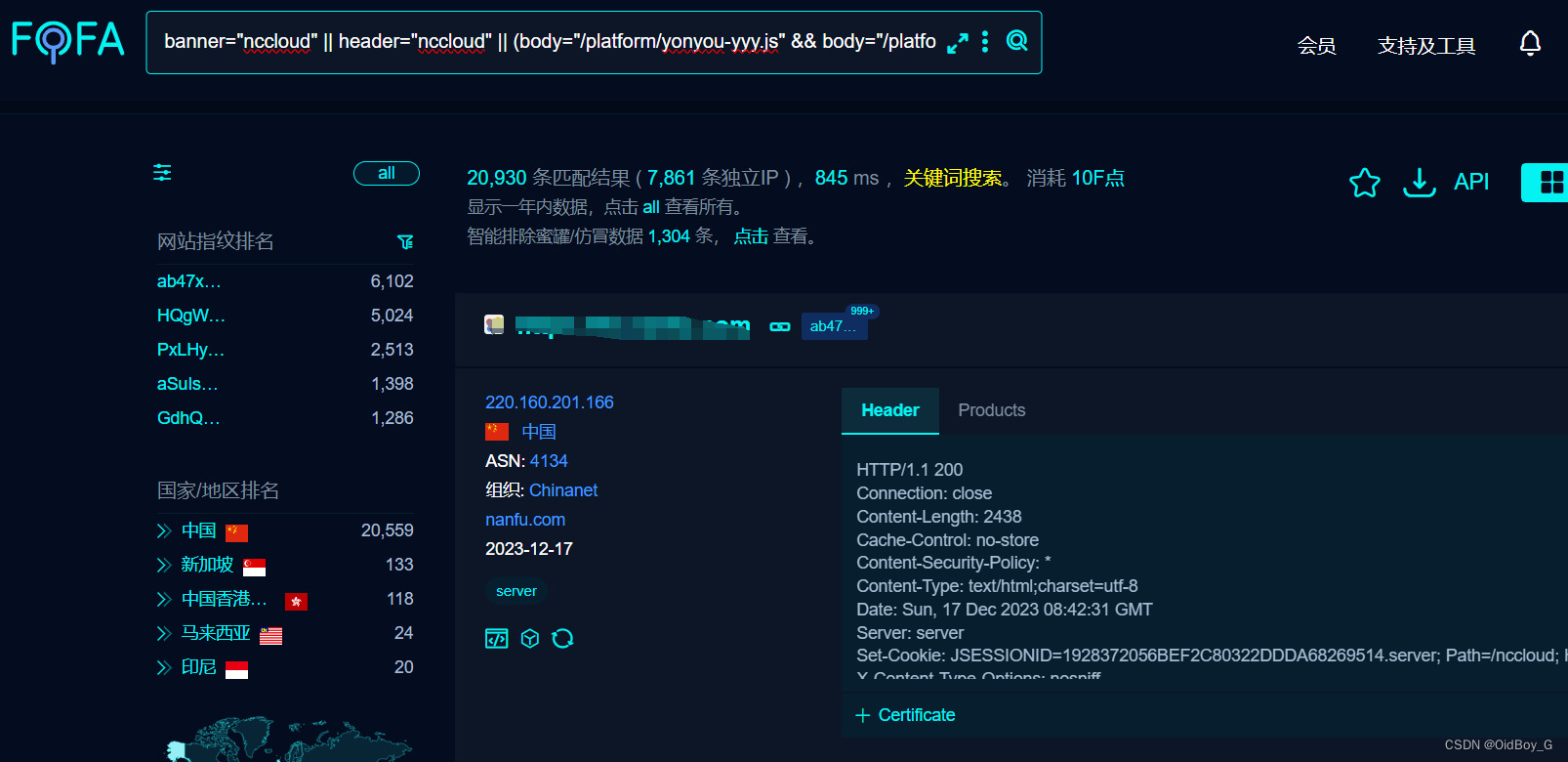Screen dimensions: 1568x762
Task: Open the nanfu.com domain link
Action: pos(525,520)
